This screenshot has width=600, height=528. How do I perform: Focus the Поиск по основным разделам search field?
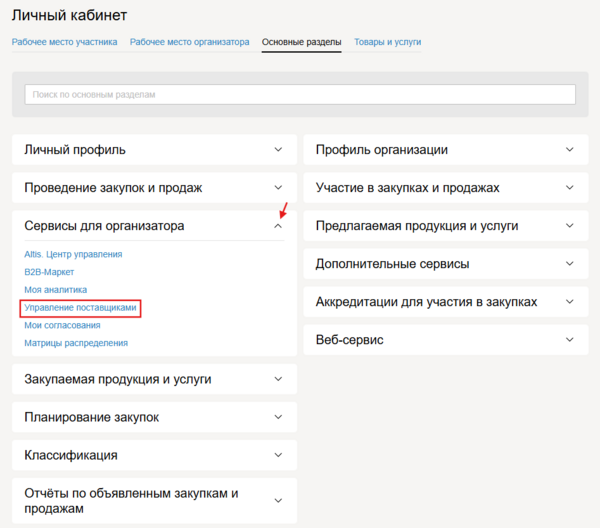click(x=300, y=95)
